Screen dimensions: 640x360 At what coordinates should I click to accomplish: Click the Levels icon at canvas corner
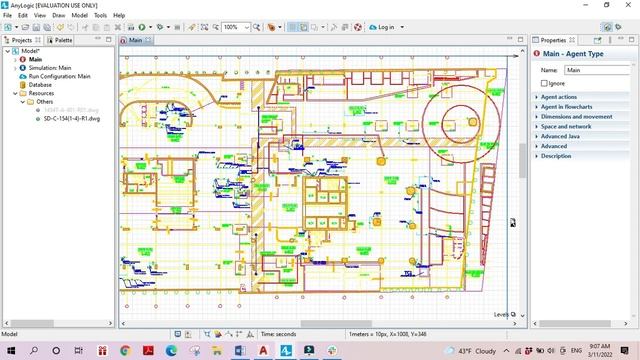click(513, 314)
